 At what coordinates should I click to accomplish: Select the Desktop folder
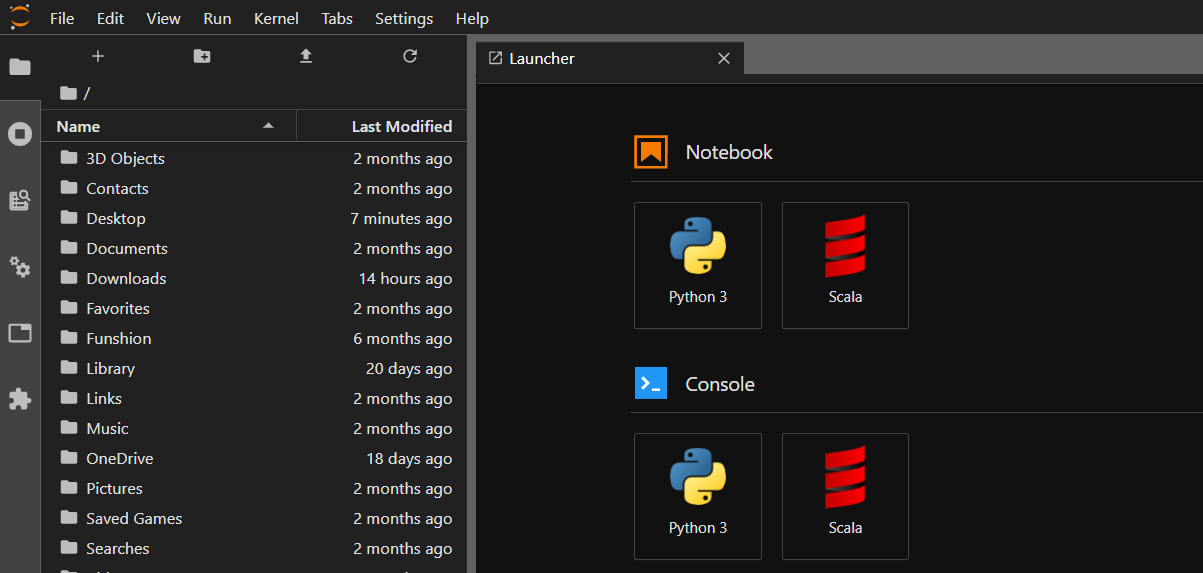254,218
